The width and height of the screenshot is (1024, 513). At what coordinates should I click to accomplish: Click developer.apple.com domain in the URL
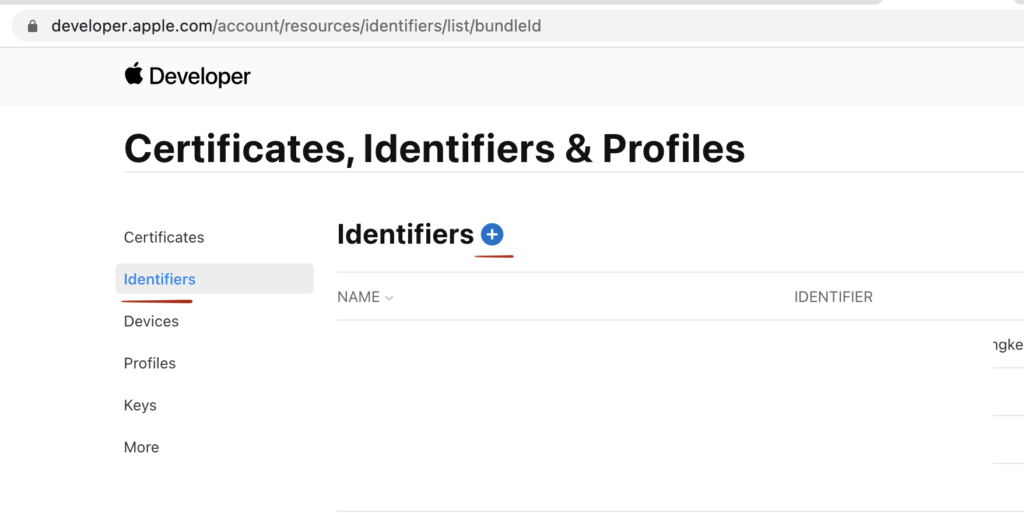(131, 26)
